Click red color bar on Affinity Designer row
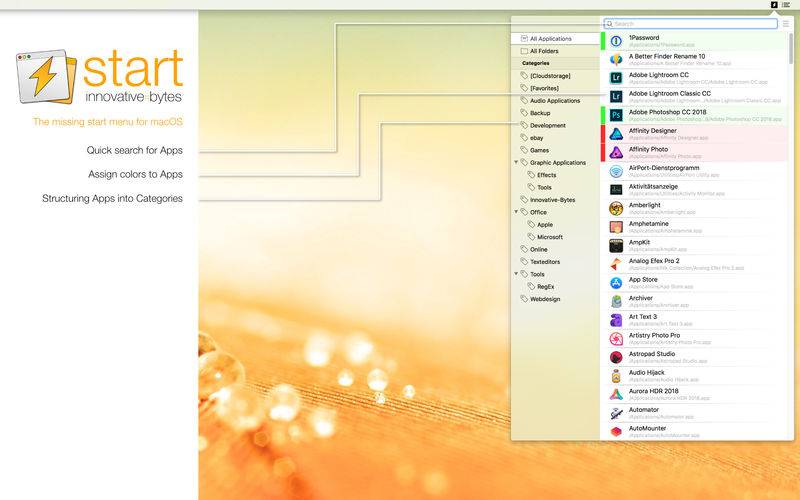This screenshot has height=500, width=800. pos(603,134)
